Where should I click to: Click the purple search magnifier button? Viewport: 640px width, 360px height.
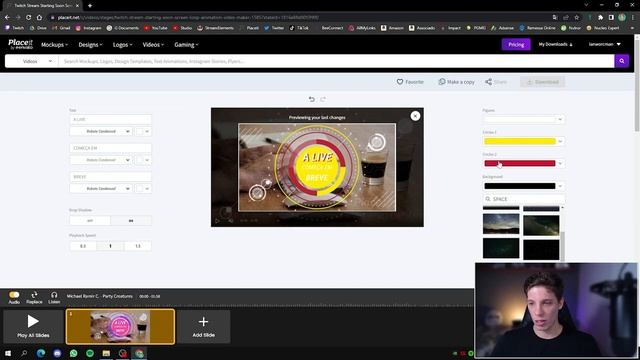click(622, 61)
